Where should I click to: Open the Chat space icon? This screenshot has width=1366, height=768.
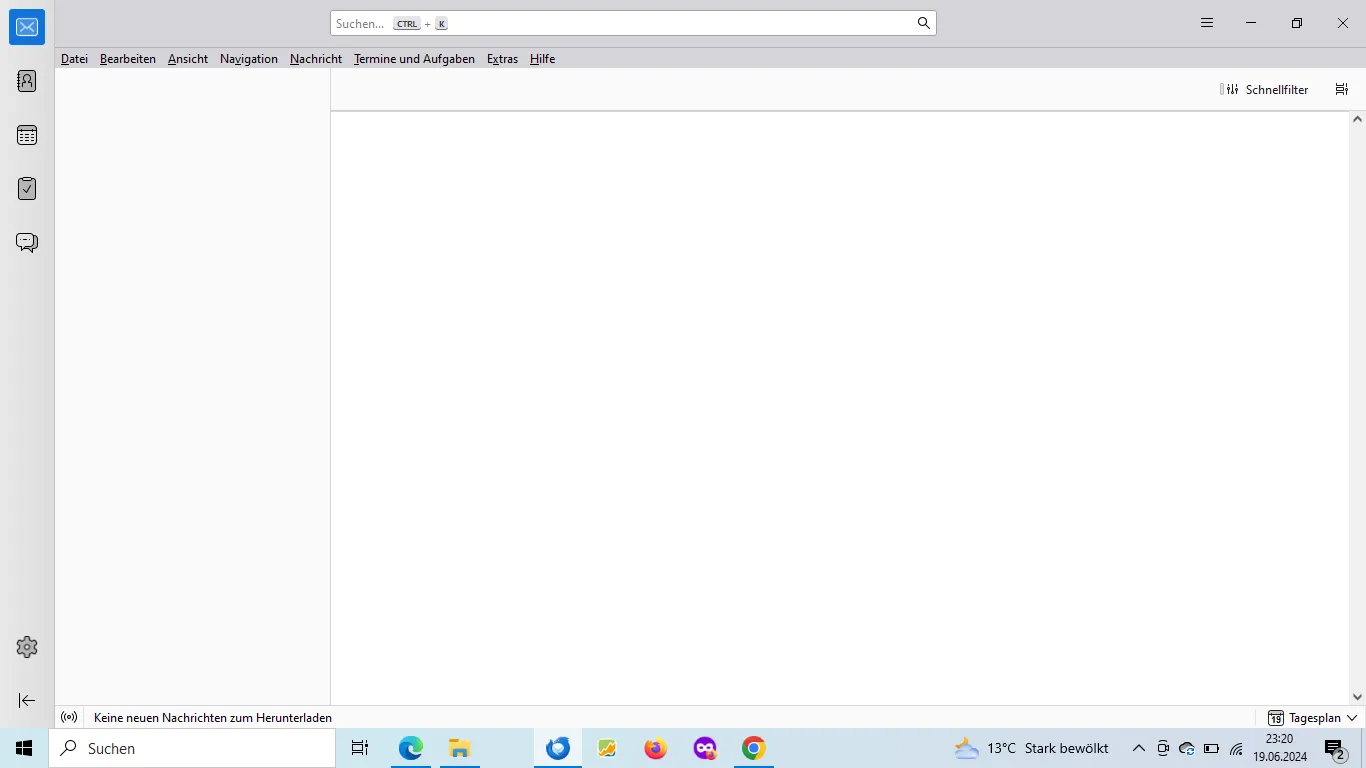(x=27, y=242)
